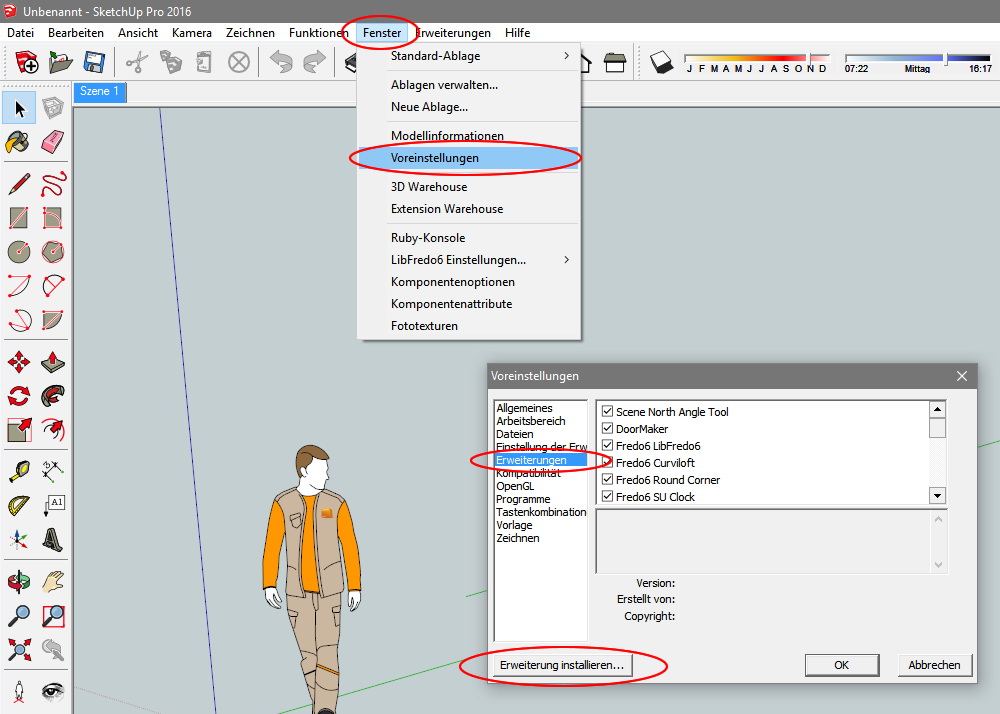Select the Tape Measure tool
This screenshot has width=1000, height=714.
(x=19, y=471)
